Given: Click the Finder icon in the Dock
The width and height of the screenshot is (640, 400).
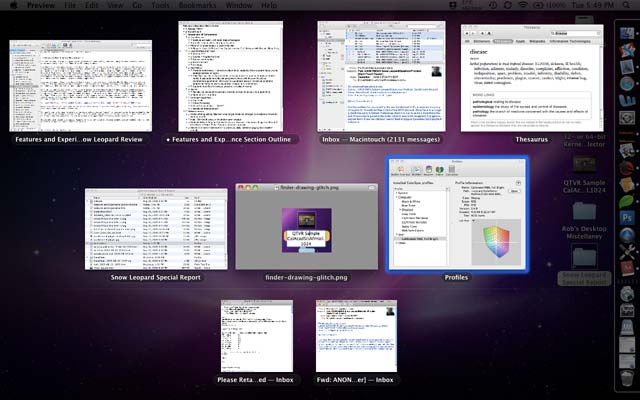Looking at the screenshot, I should (x=627, y=33).
